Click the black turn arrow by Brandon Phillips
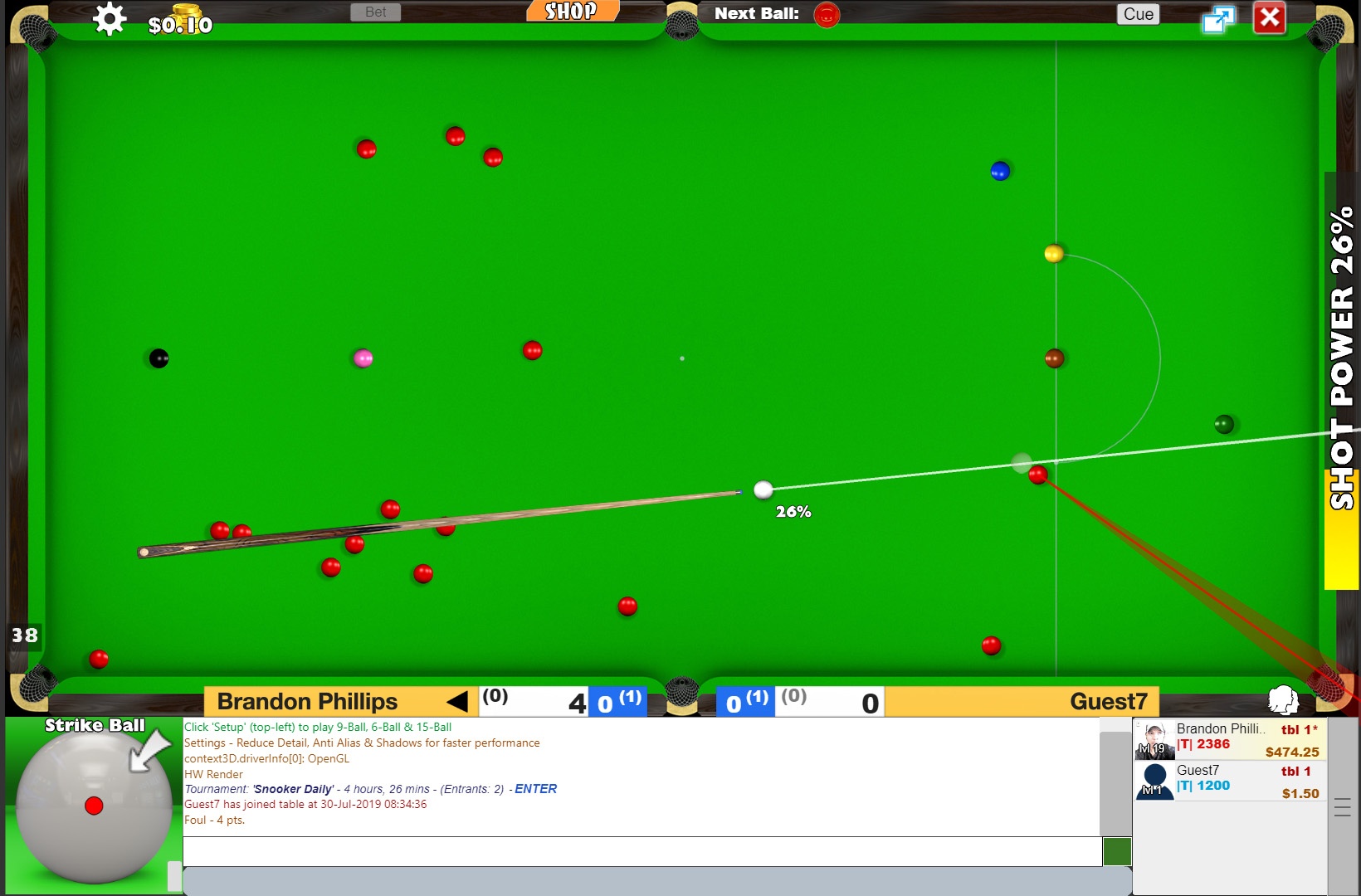This screenshot has width=1361, height=896. [457, 702]
